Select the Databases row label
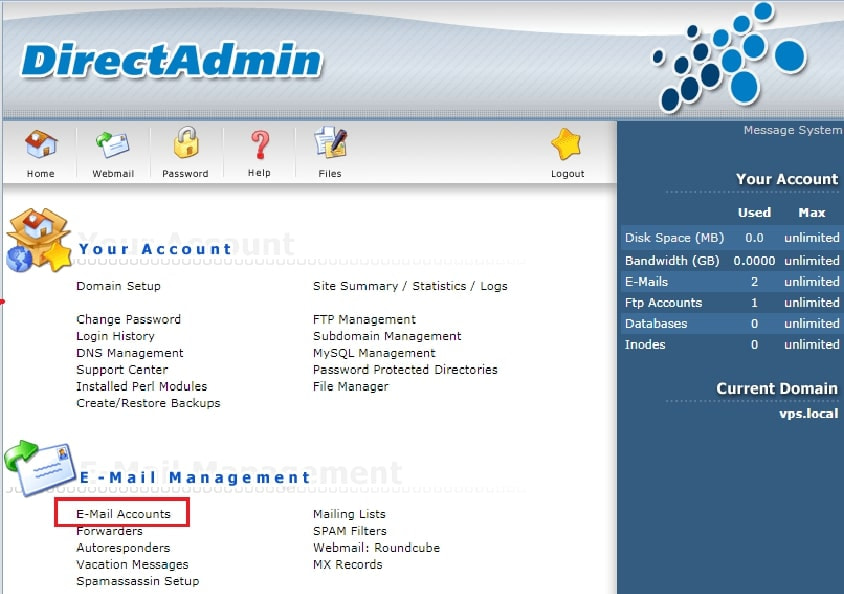Viewport: 844px width, 594px height. pos(656,323)
